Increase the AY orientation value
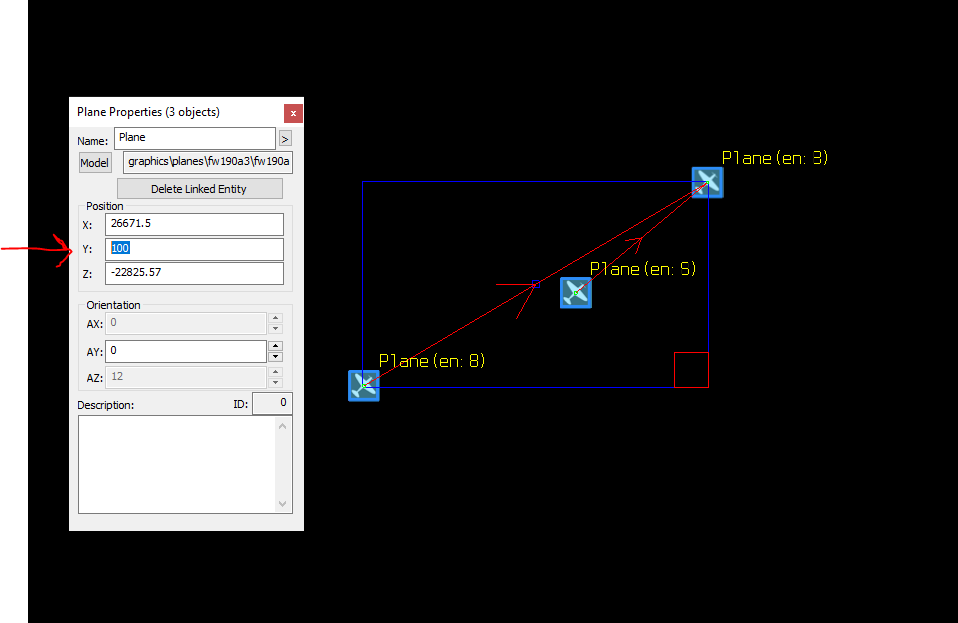958x623 pixels. pyautogui.click(x=276, y=346)
